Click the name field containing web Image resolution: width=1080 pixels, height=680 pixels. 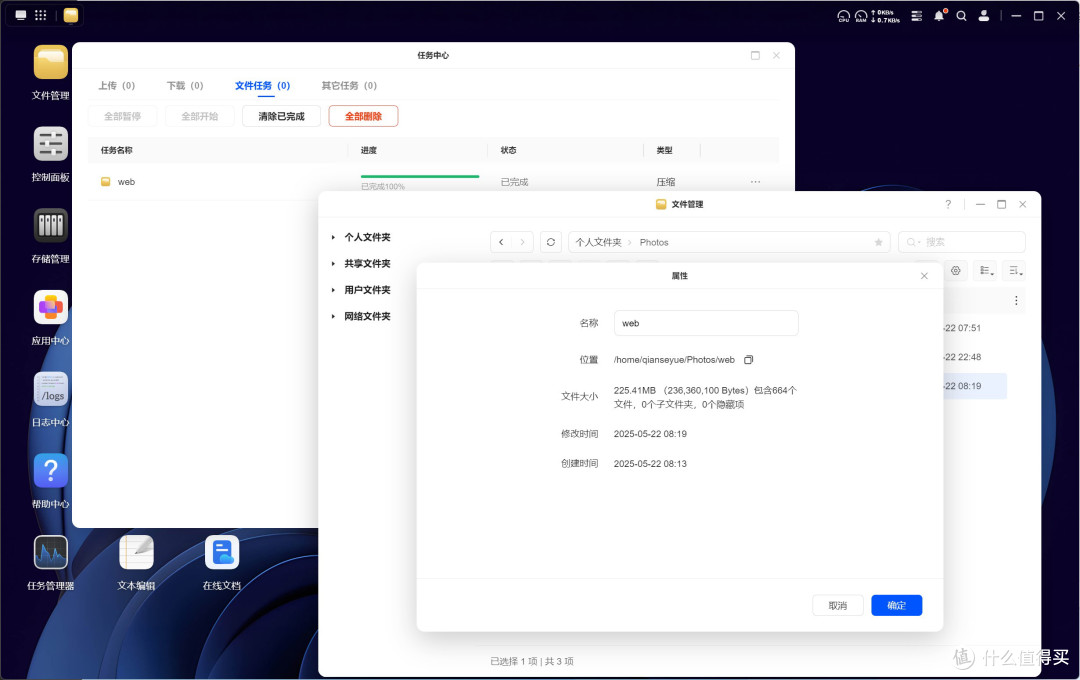coord(706,323)
